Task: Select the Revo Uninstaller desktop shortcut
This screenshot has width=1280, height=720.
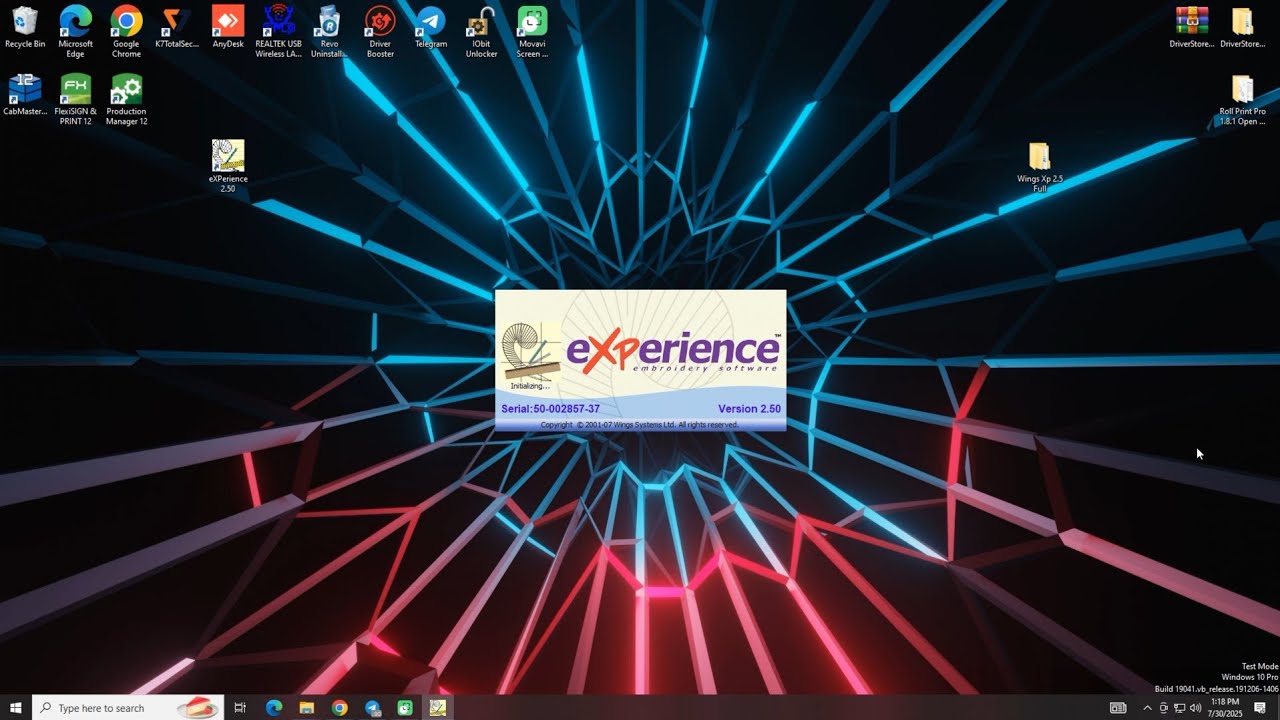Action: [x=329, y=32]
